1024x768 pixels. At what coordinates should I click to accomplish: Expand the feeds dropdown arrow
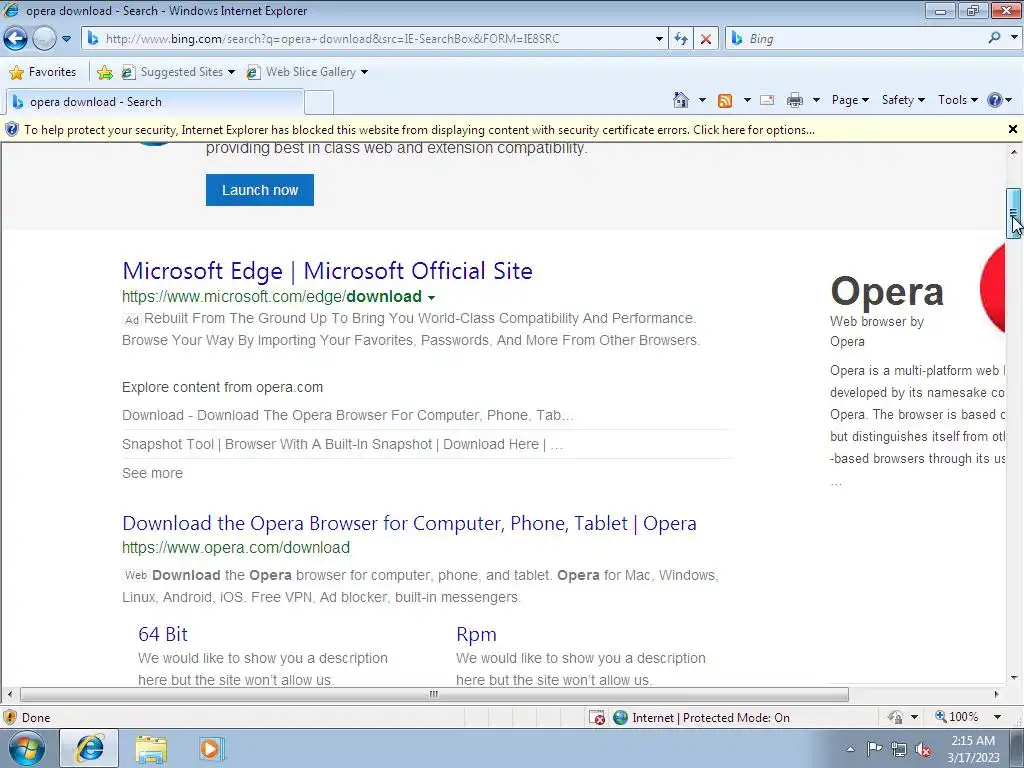click(x=746, y=100)
